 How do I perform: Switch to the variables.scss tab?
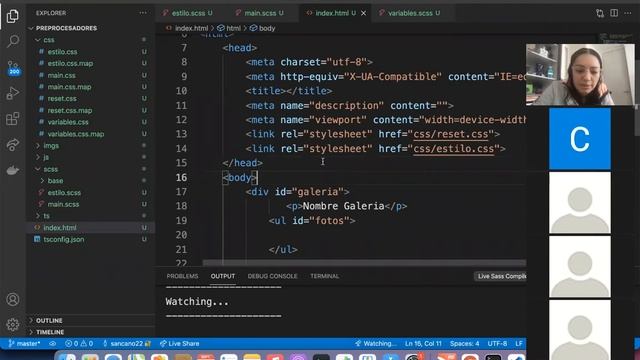pos(410,13)
